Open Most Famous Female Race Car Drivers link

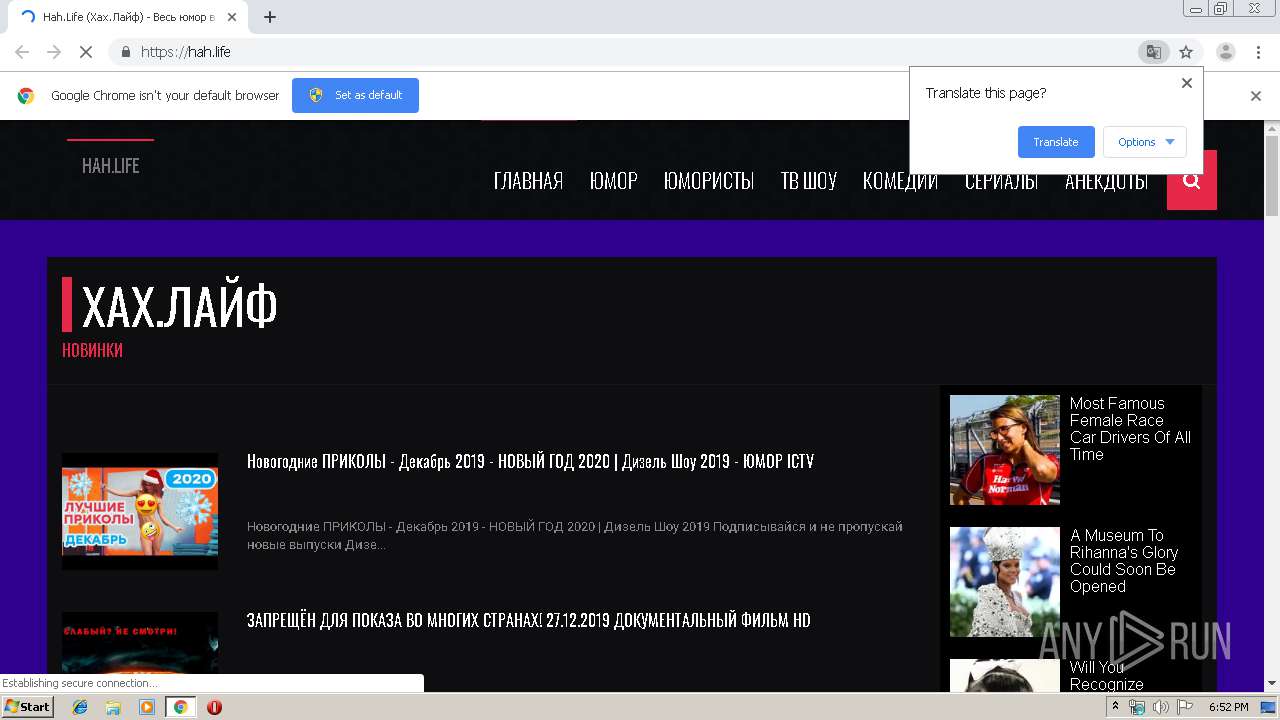coord(1130,429)
